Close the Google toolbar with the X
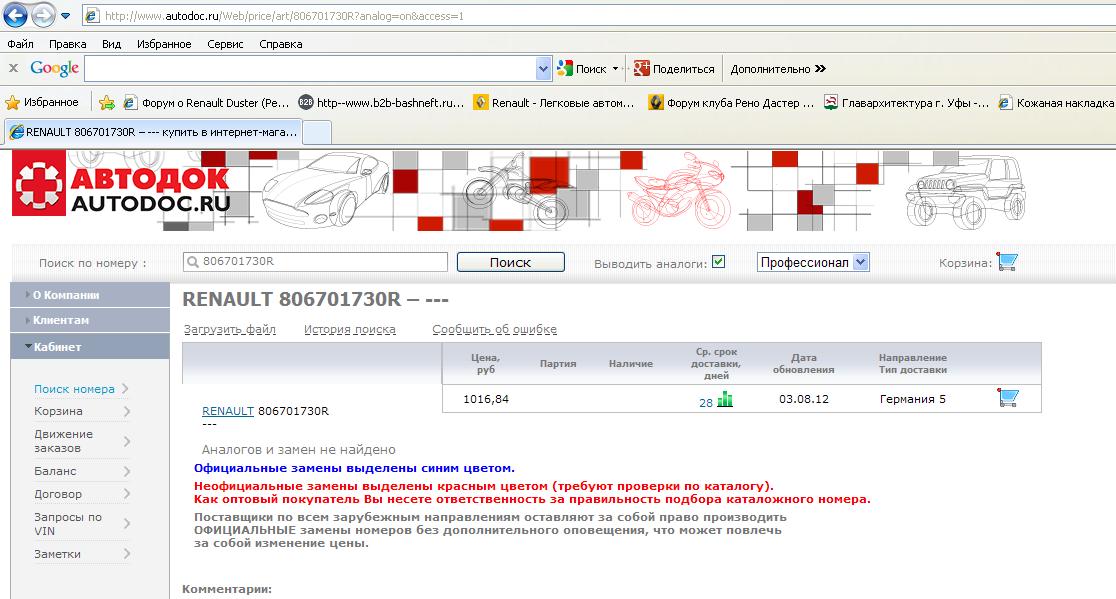The height and width of the screenshot is (599, 1116). [x=14, y=68]
